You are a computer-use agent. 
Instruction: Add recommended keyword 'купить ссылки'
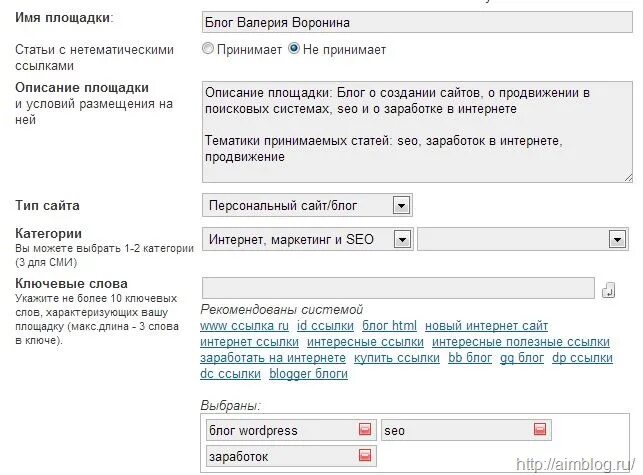point(397,358)
